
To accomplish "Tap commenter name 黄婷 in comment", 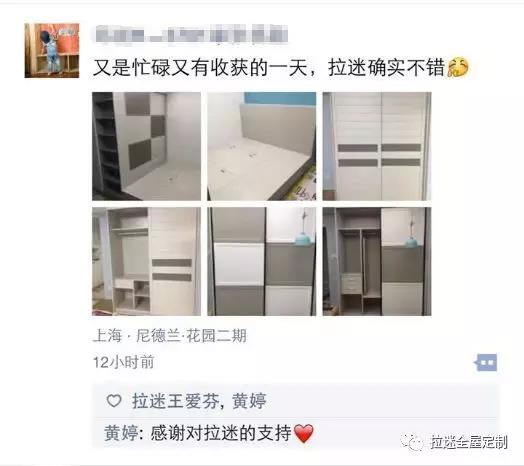I will (x=121, y=433).
